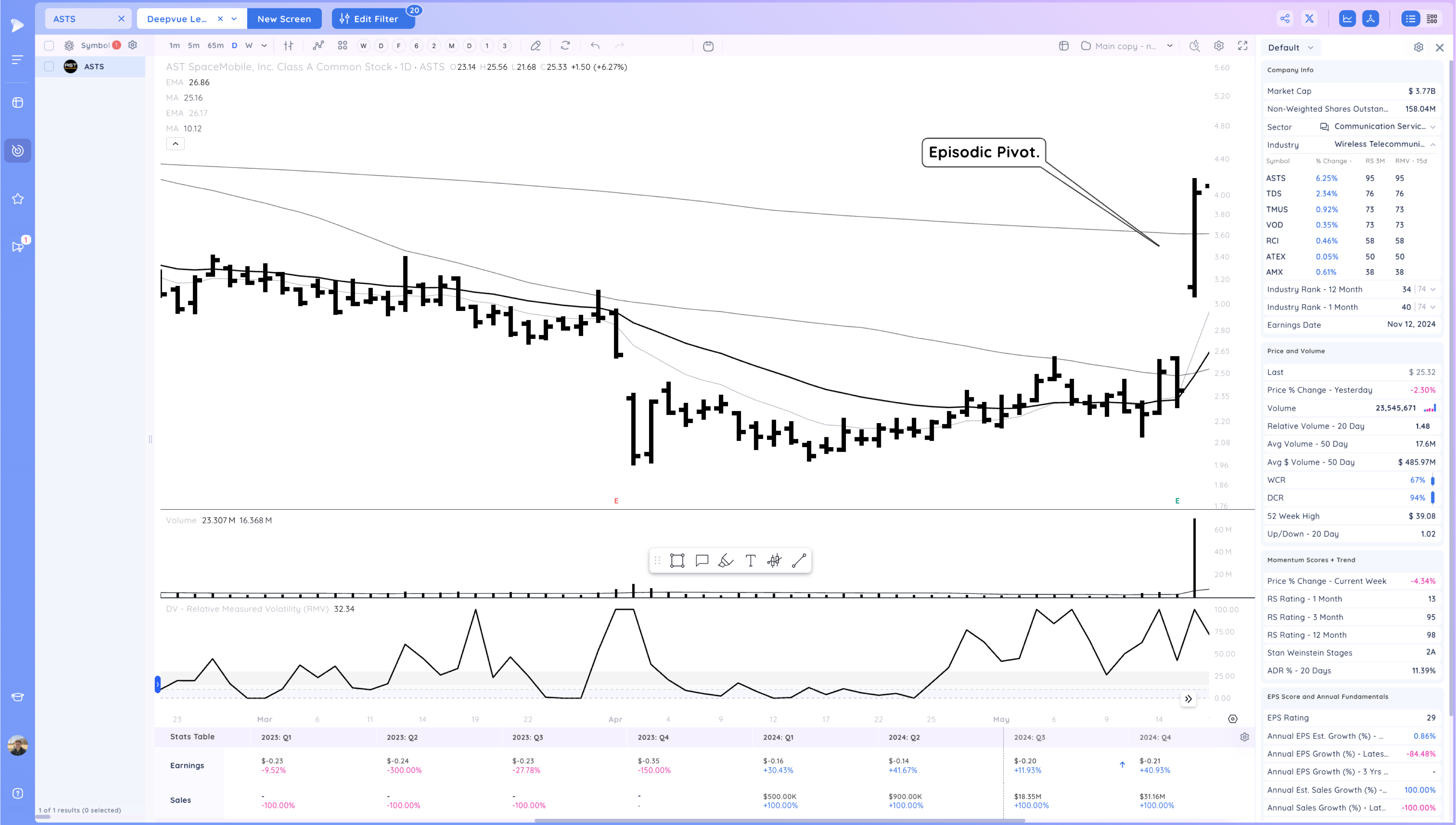The height and width of the screenshot is (825, 1456).
Task: Toggle fullscreen chart mode
Action: [1242, 46]
